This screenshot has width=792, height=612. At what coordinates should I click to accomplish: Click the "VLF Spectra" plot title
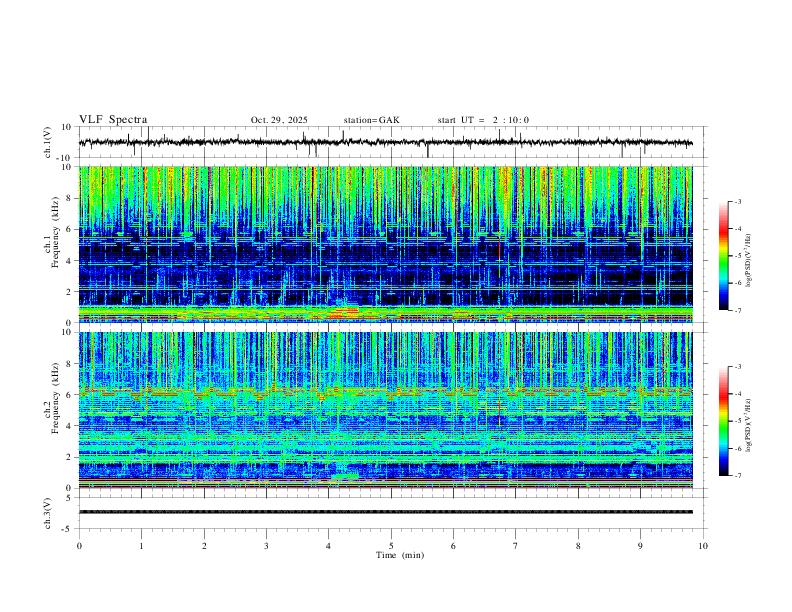pos(113,120)
